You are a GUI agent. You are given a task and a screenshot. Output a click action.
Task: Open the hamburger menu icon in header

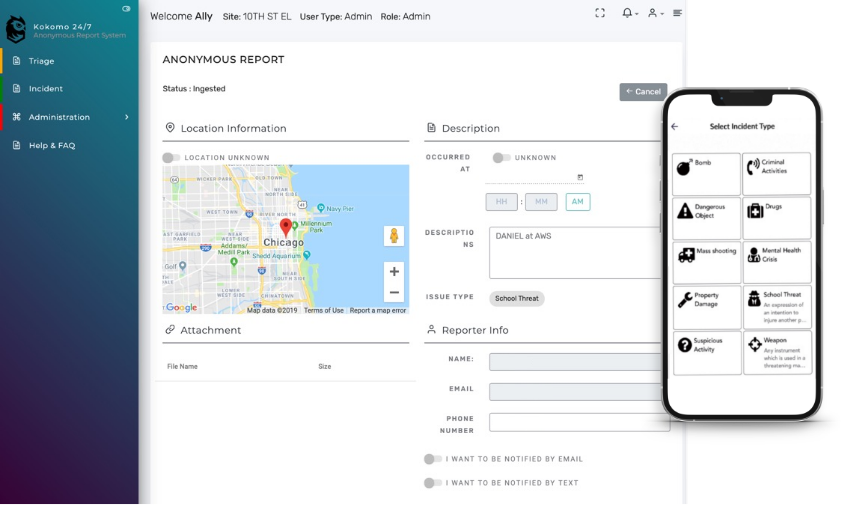pyautogui.click(x=677, y=13)
